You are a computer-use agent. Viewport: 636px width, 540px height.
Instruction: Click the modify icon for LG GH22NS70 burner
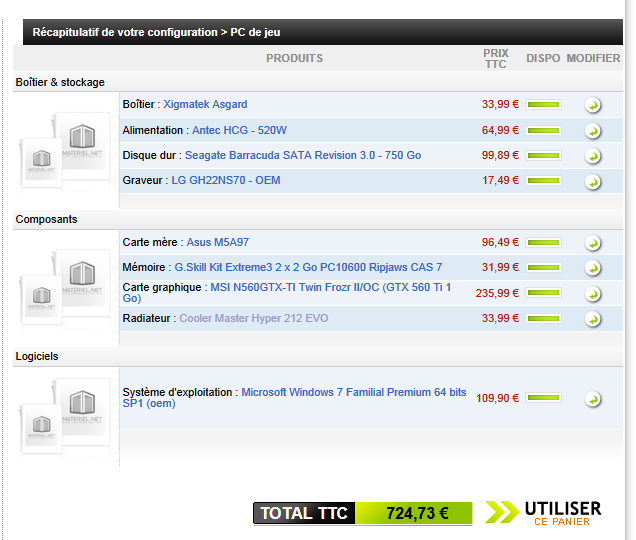(x=593, y=182)
